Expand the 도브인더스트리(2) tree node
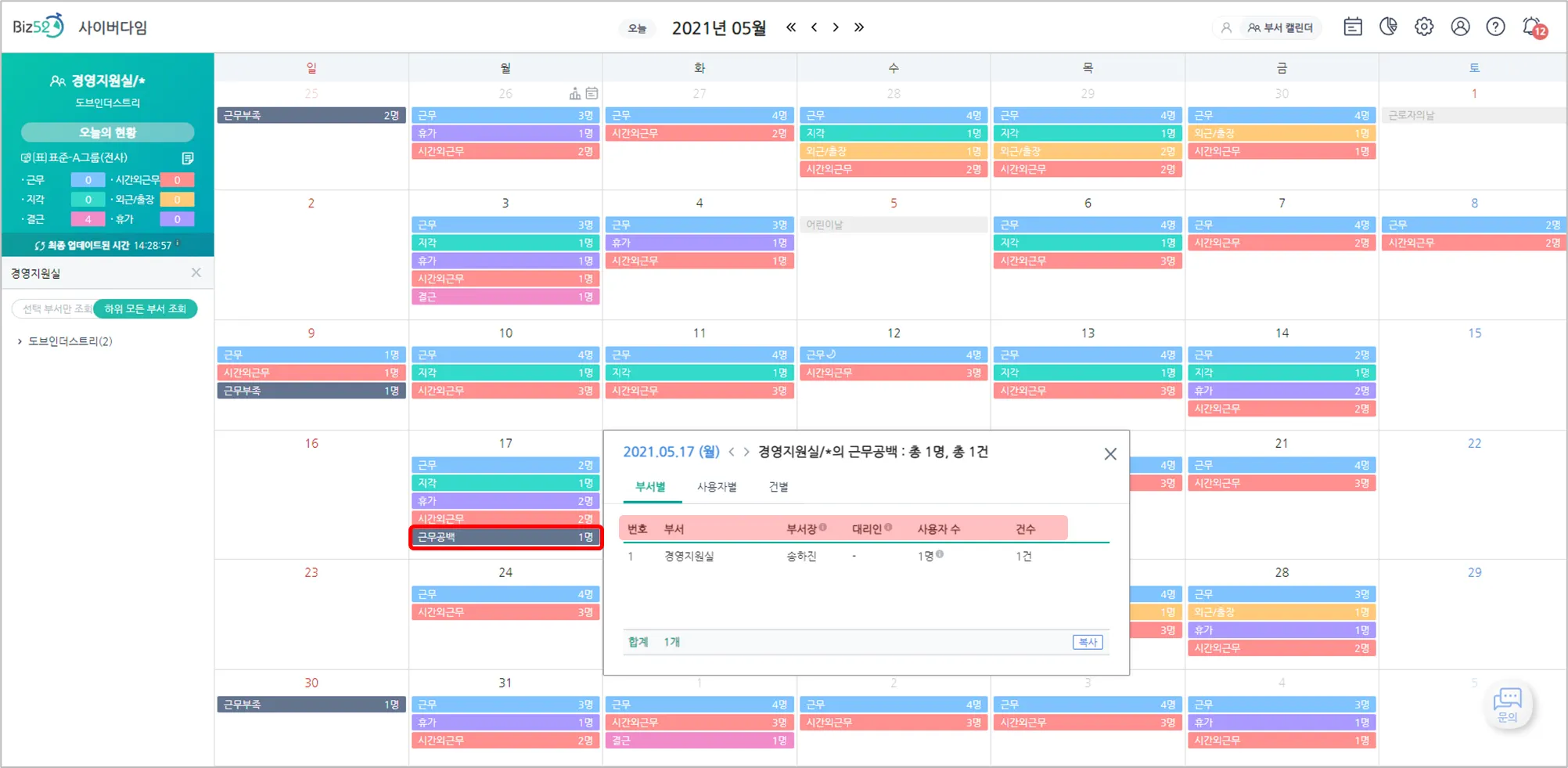The image size is (1568, 768). pos(20,341)
